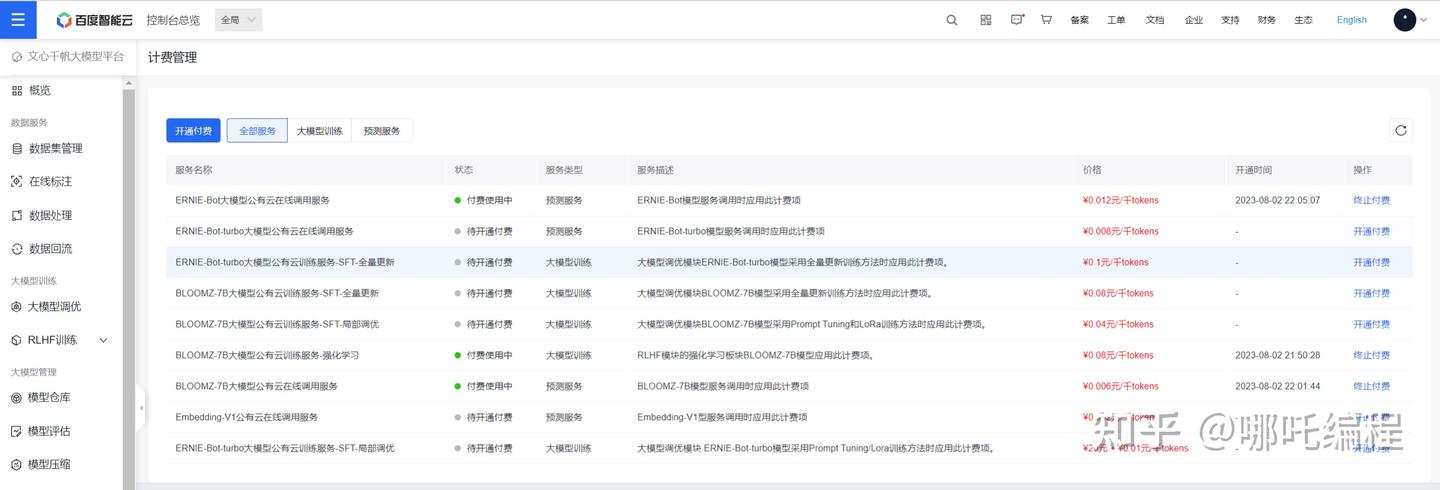1440x490 pixels.
Task: Click the 数据回流 sidebar icon
Action: pos(17,248)
